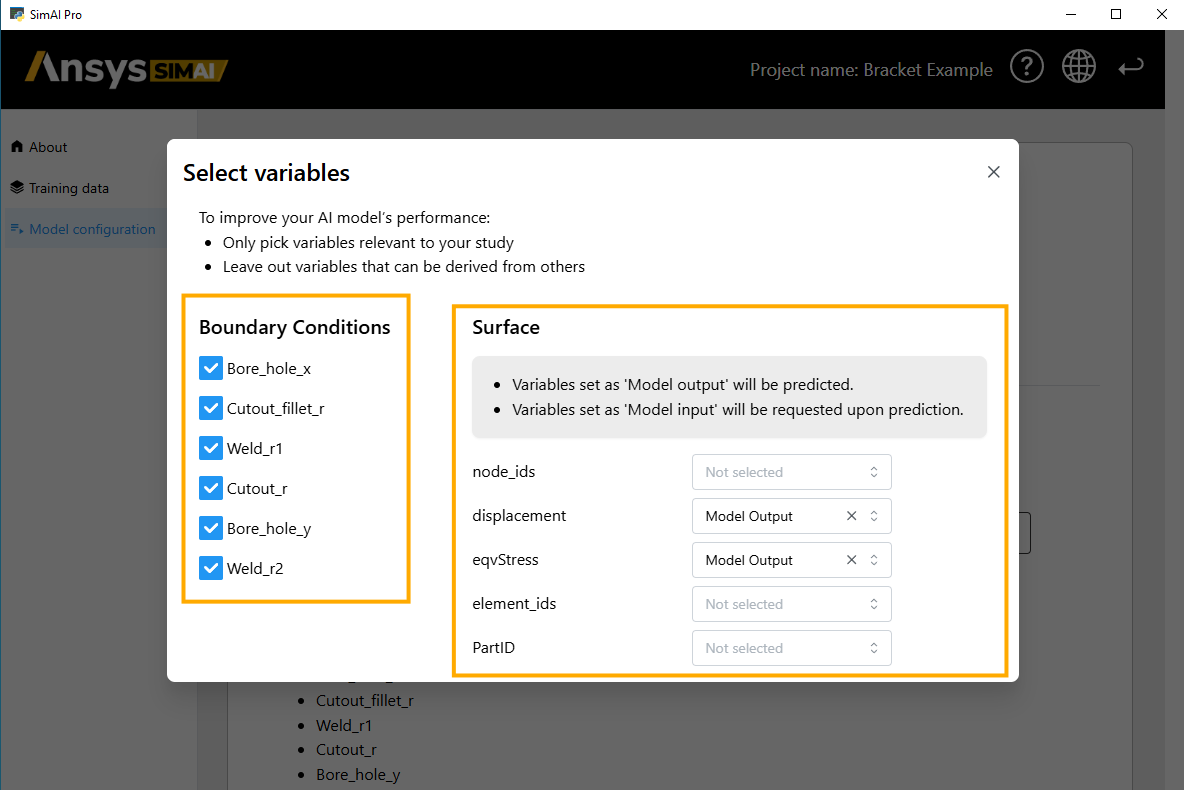Go to the About page

[47, 147]
